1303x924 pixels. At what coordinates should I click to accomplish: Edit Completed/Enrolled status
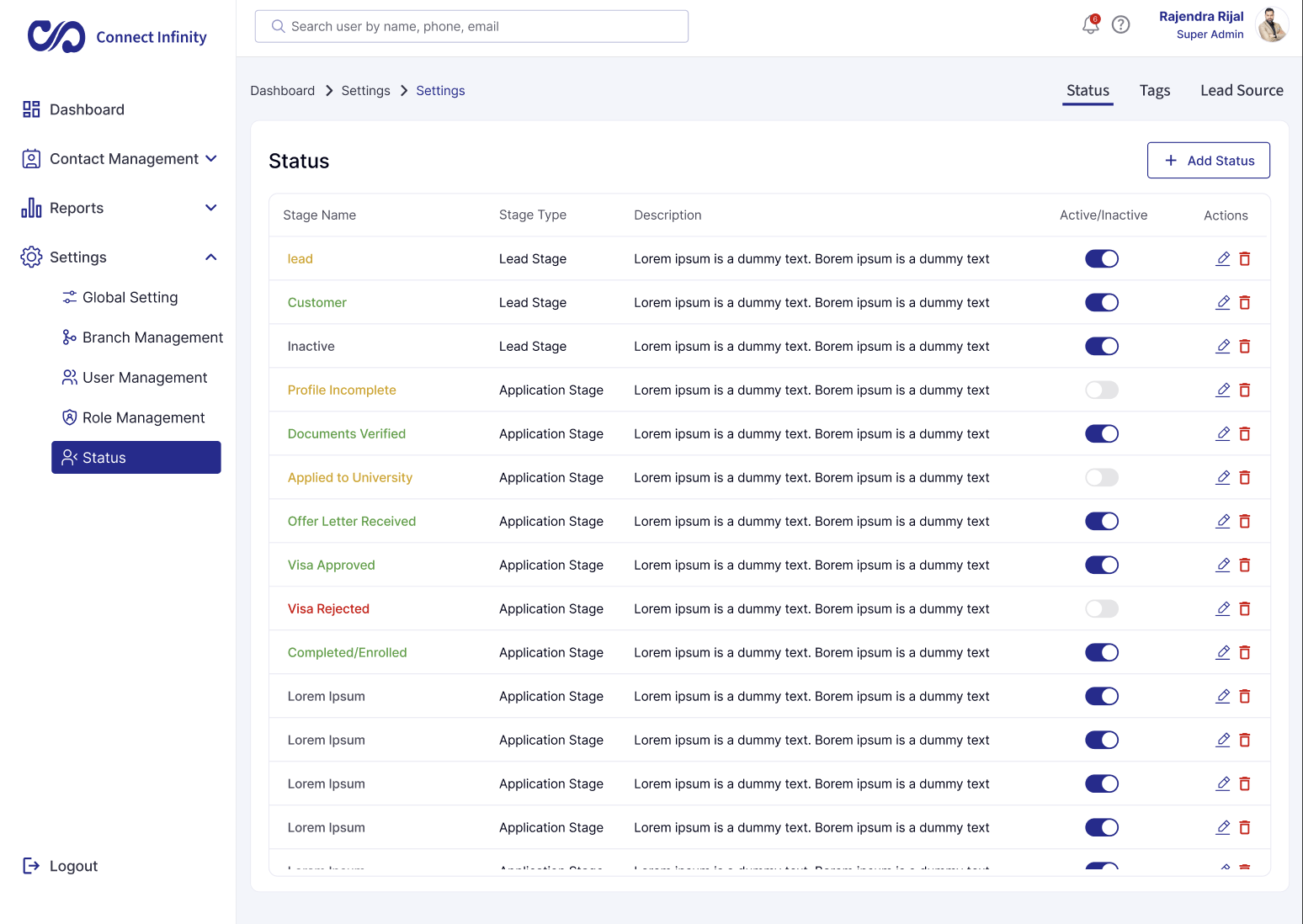tap(1223, 652)
